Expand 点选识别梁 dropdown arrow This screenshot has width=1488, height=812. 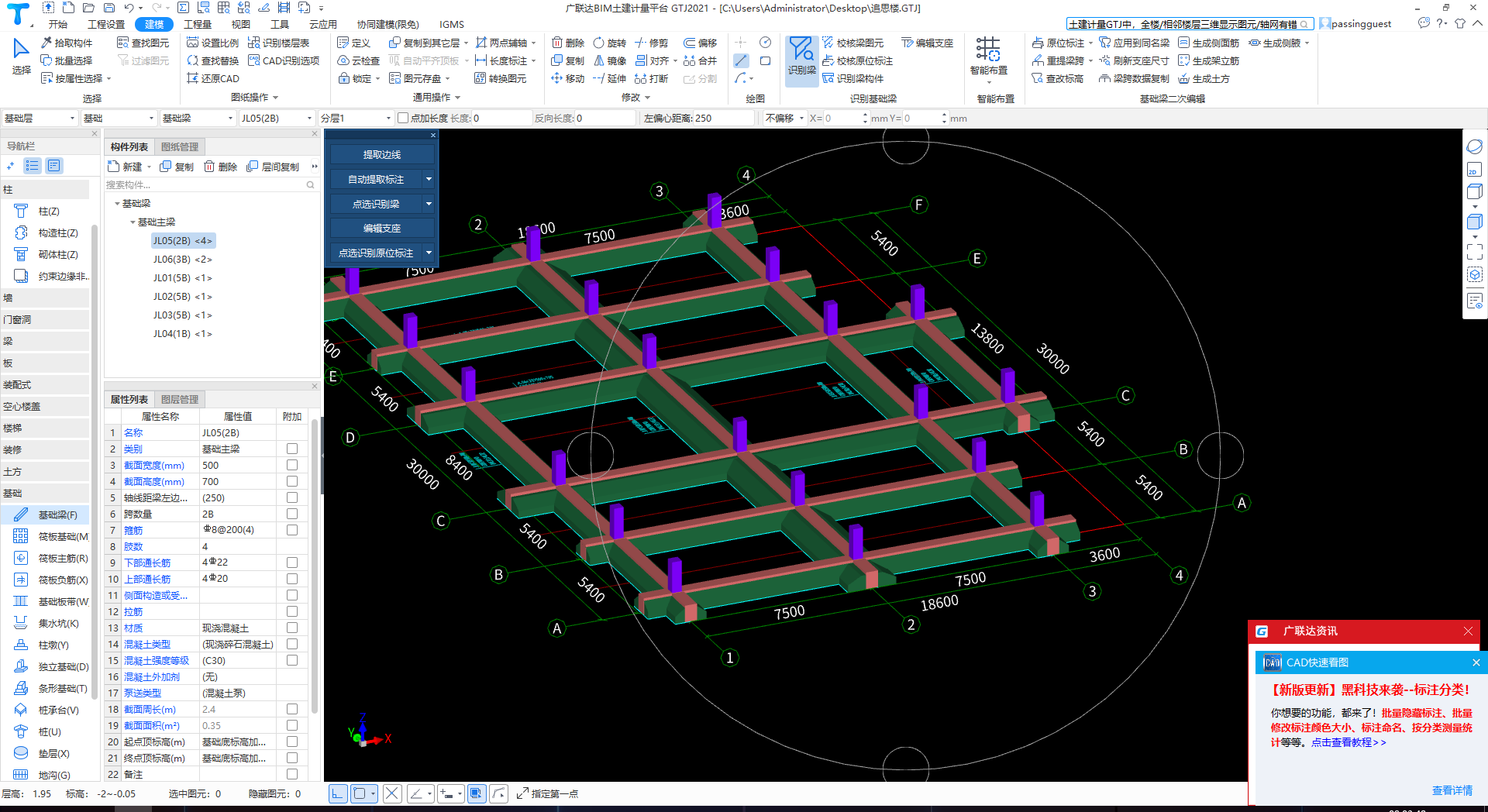pyautogui.click(x=429, y=204)
